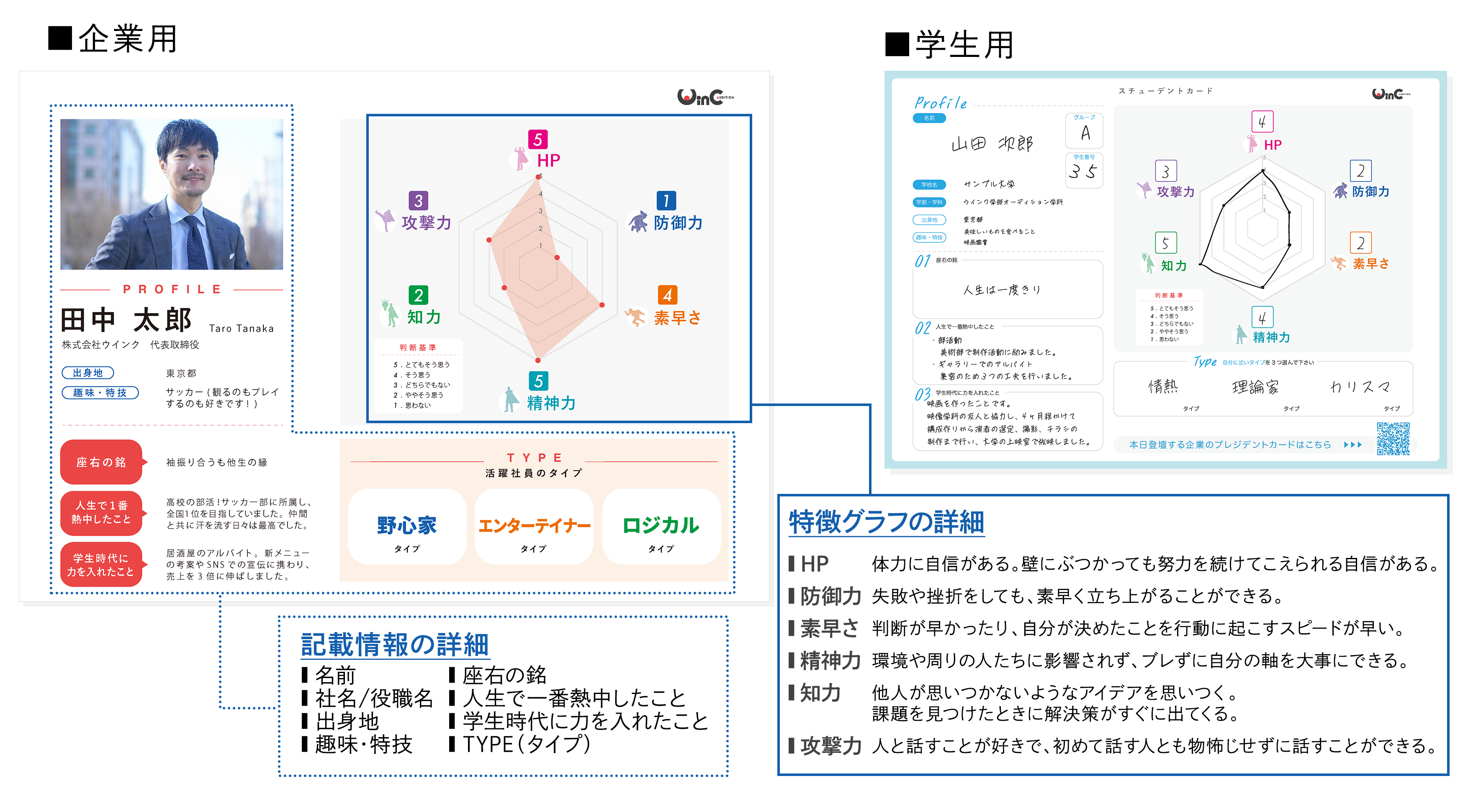Click the QR code on the student card
Screen dimensions: 1468x812
(1393, 438)
